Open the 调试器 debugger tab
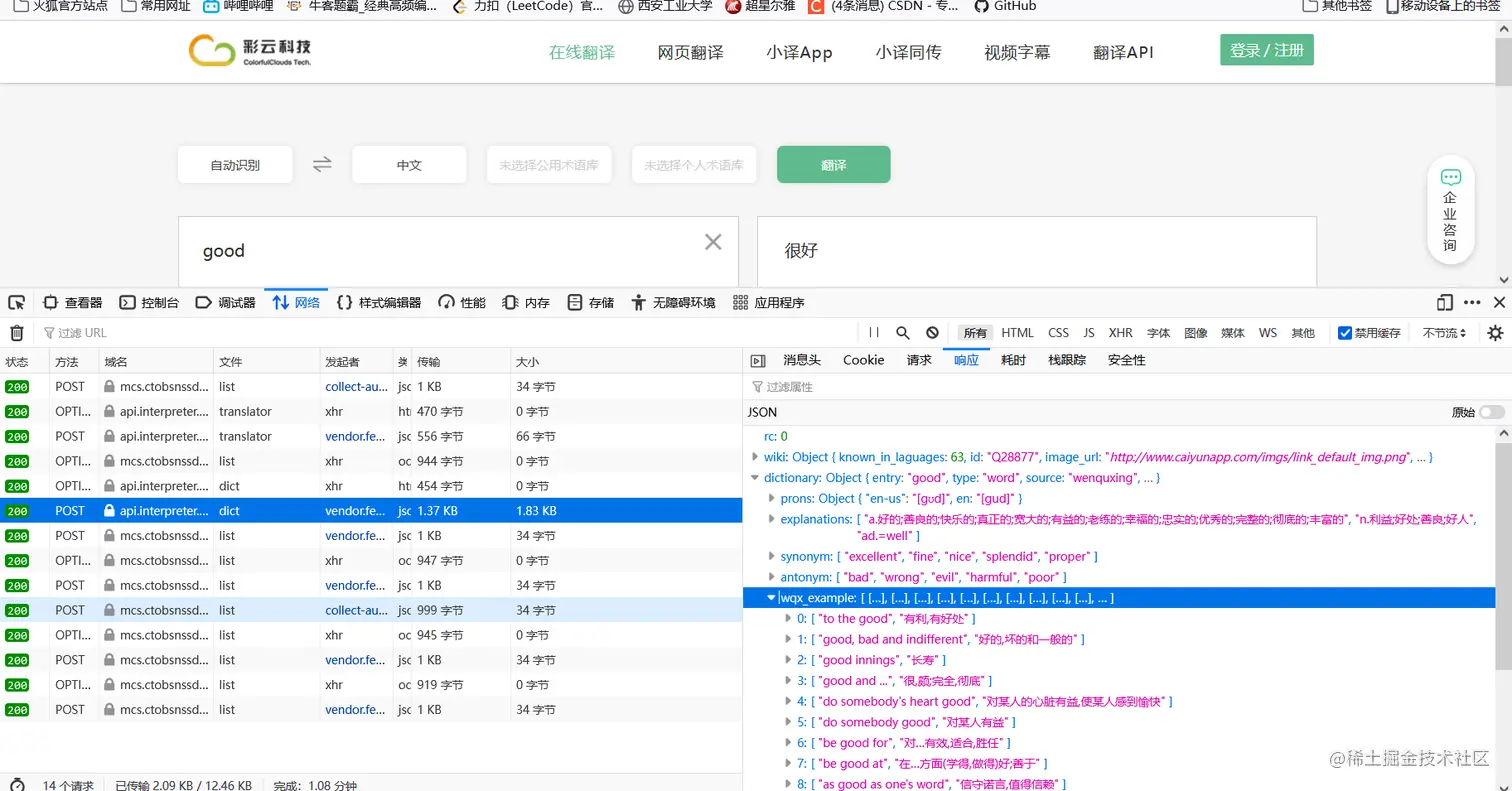The height and width of the screenshot is (791, 1512). point(226,302)
